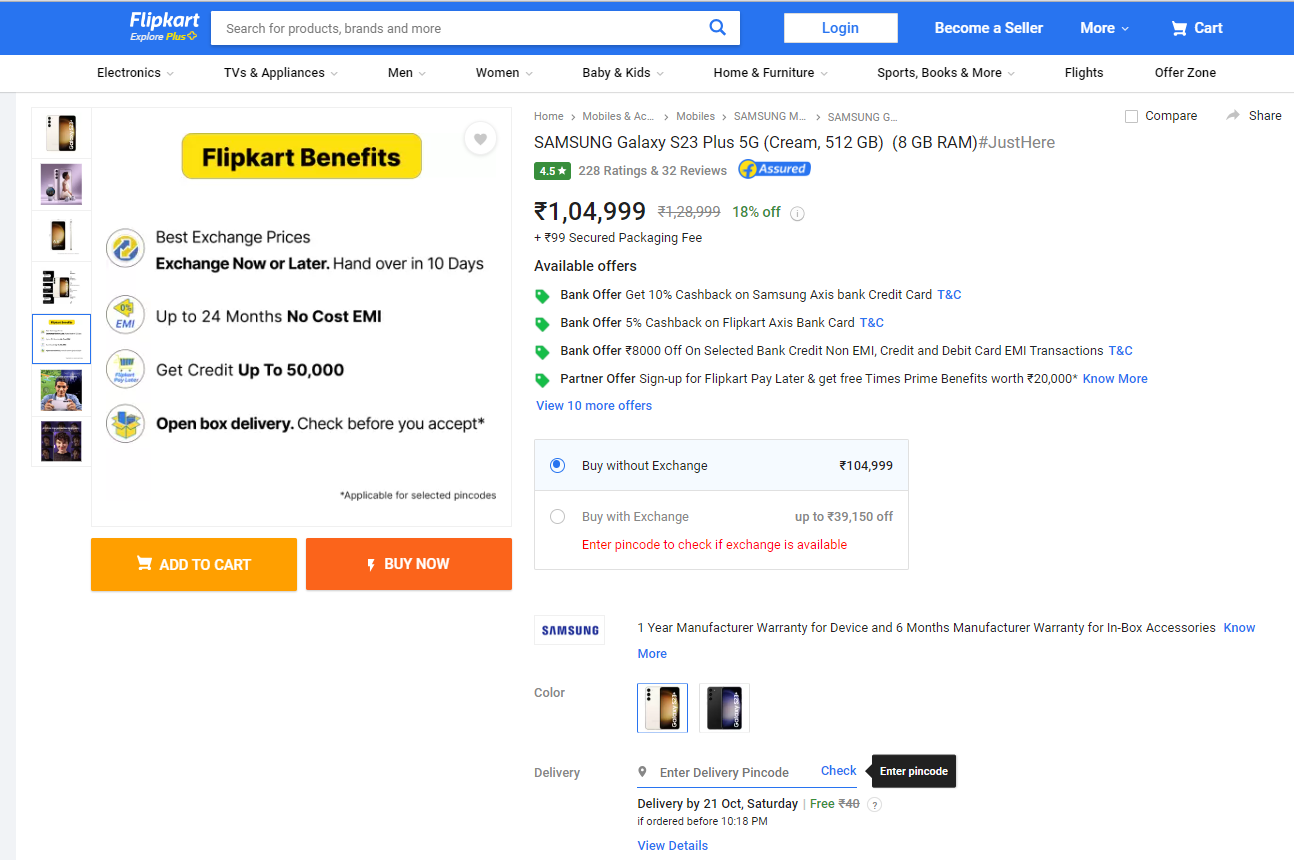Click the Samsung brand logo
Image resolution: width=1294 pixels, height=860 pixels.
(570, 630)
